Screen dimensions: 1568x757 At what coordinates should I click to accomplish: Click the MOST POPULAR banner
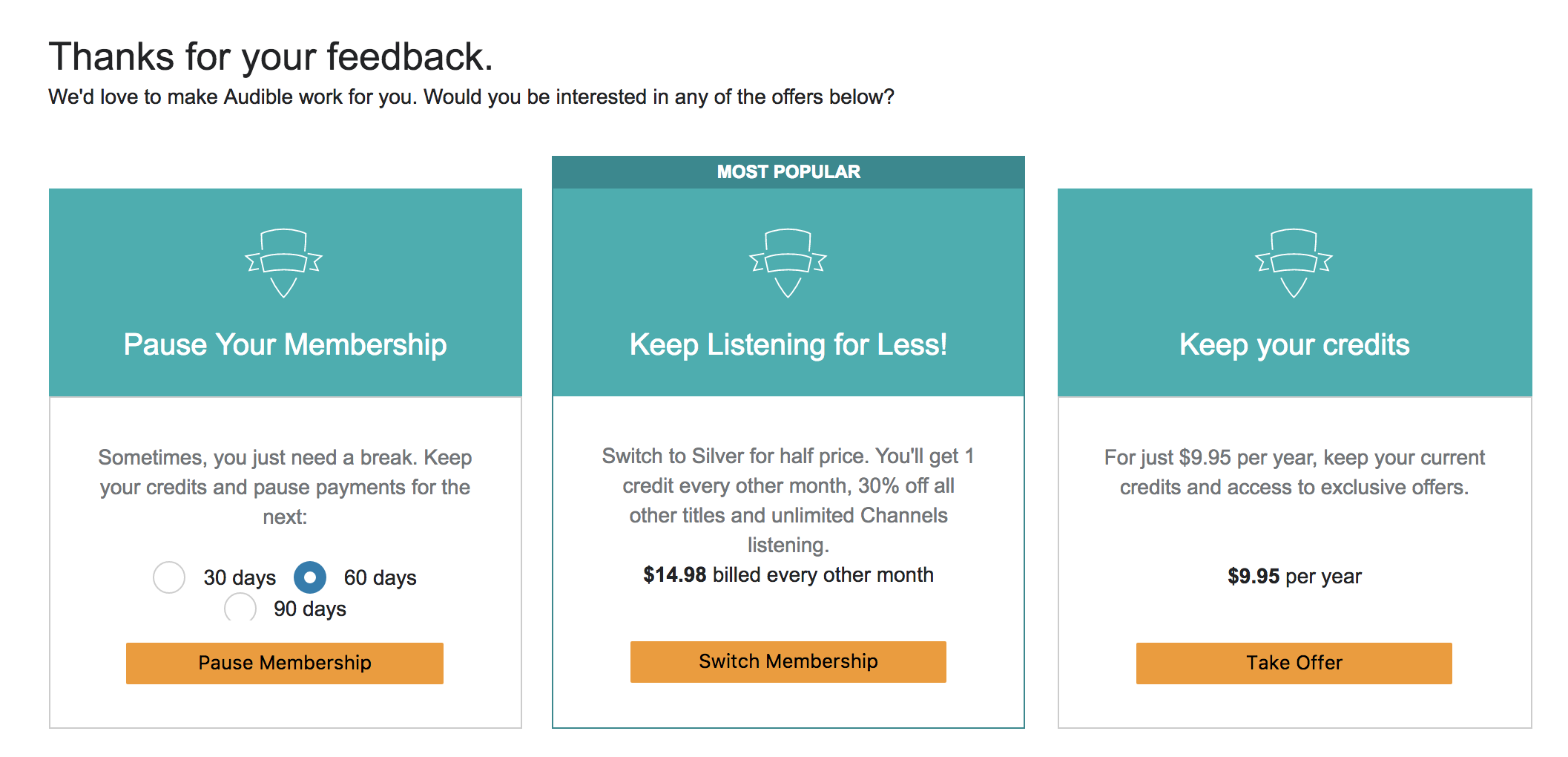point(788,172)
